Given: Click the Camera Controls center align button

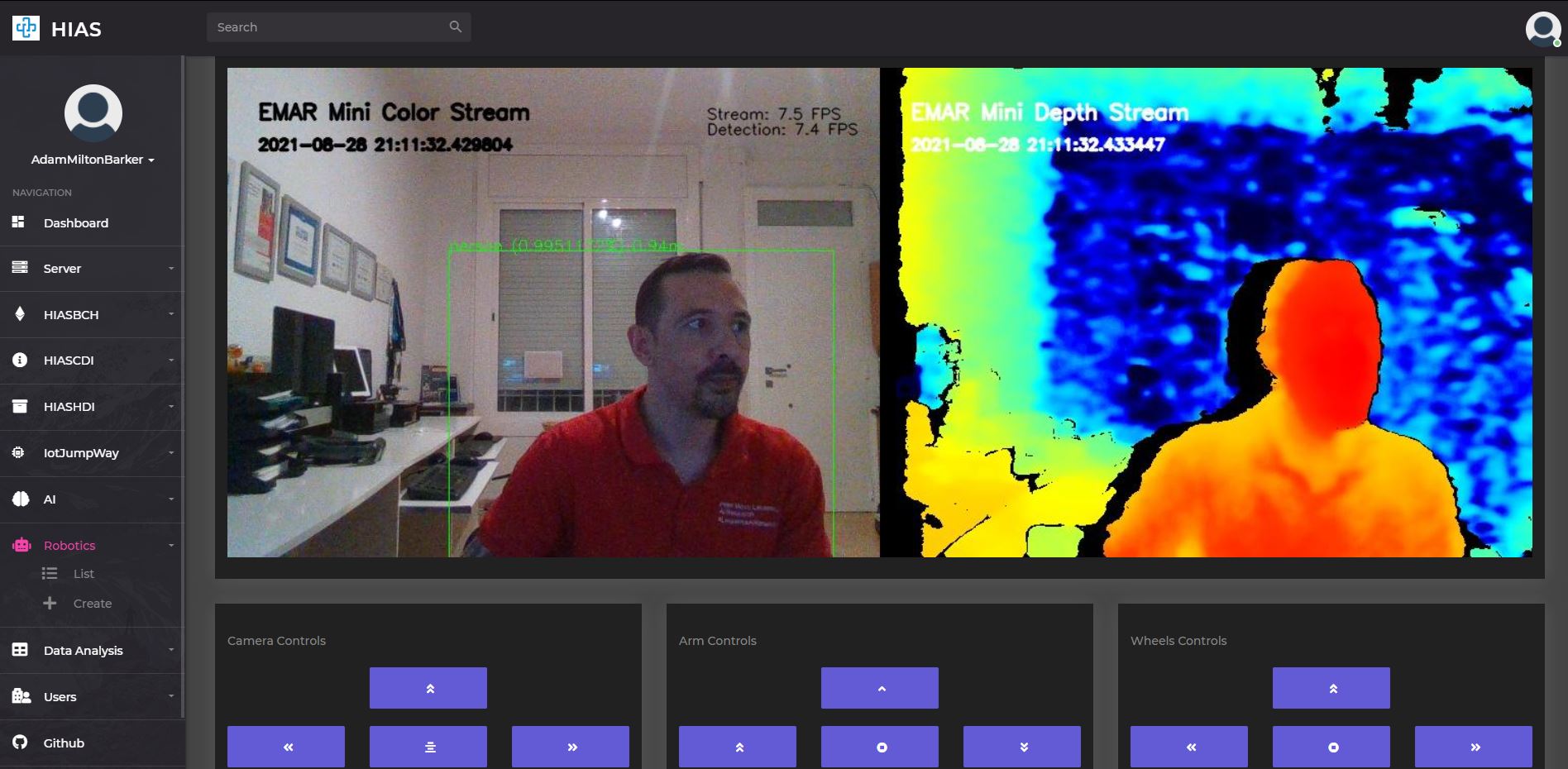Looking at the screenshot, I should tap(428, 747).
